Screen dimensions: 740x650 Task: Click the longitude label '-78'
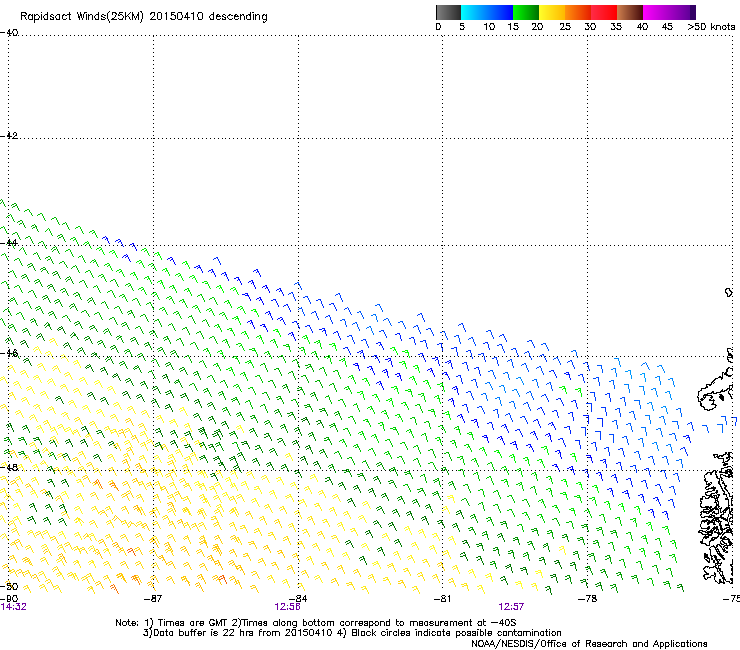point(587,599)
